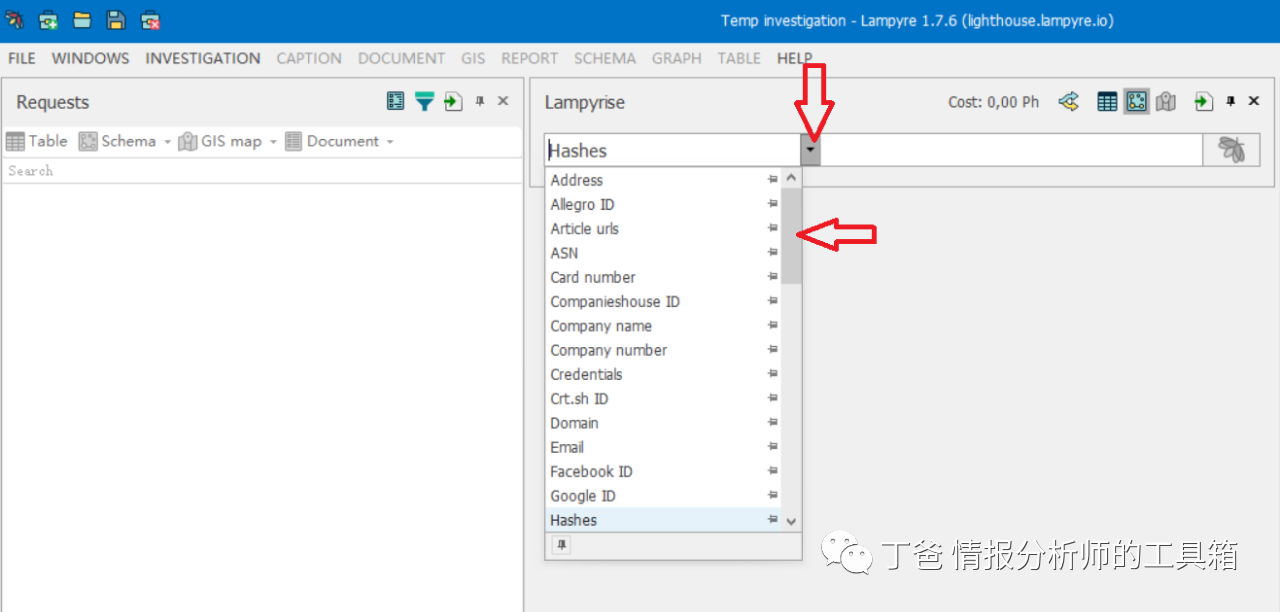The width and height of the screenshot is (1280, 612).
Task: Open the DOCUMENT menu
Action: click(x=401, y=58)
